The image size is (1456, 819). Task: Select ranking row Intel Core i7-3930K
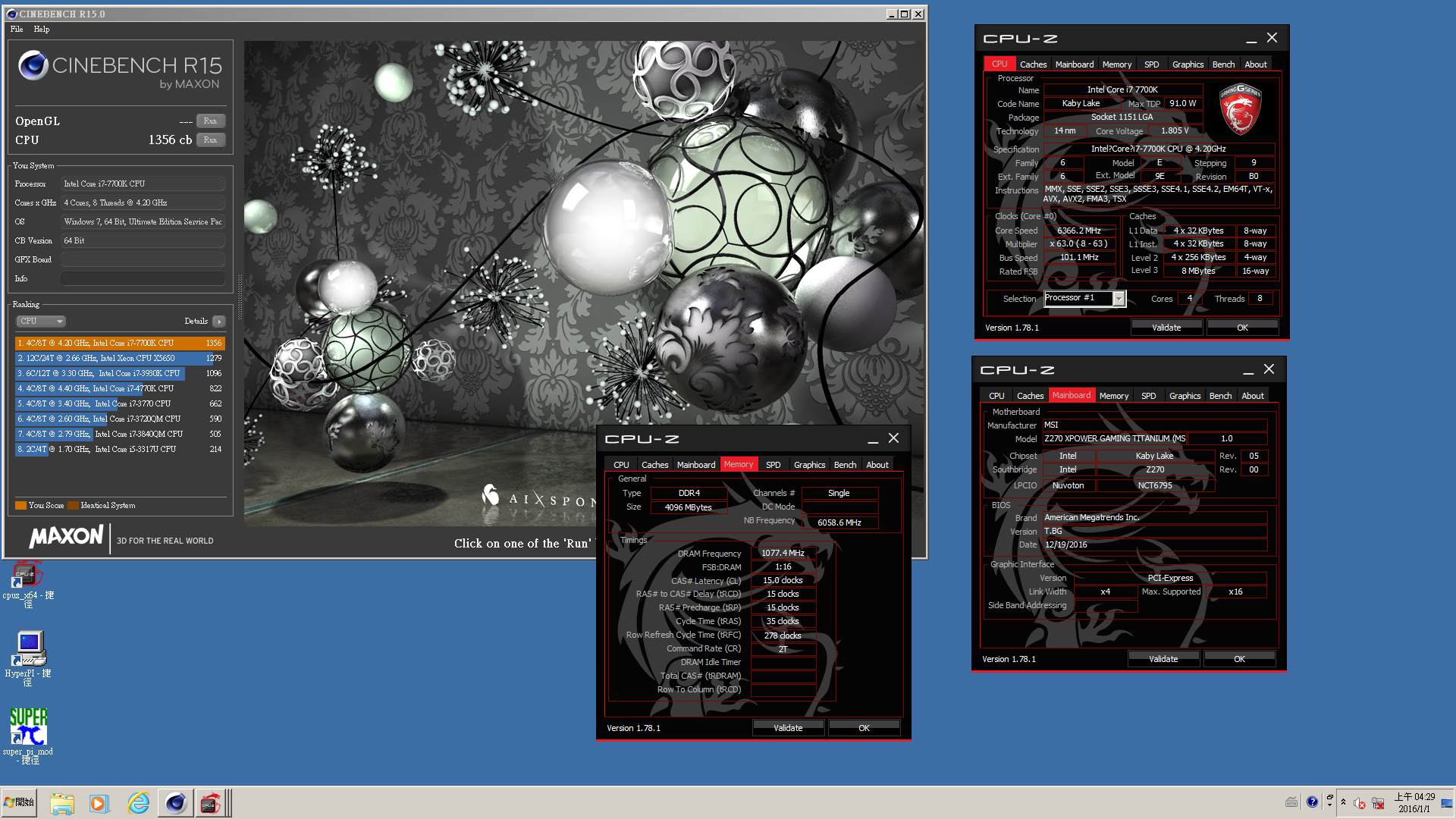[120, 373]
